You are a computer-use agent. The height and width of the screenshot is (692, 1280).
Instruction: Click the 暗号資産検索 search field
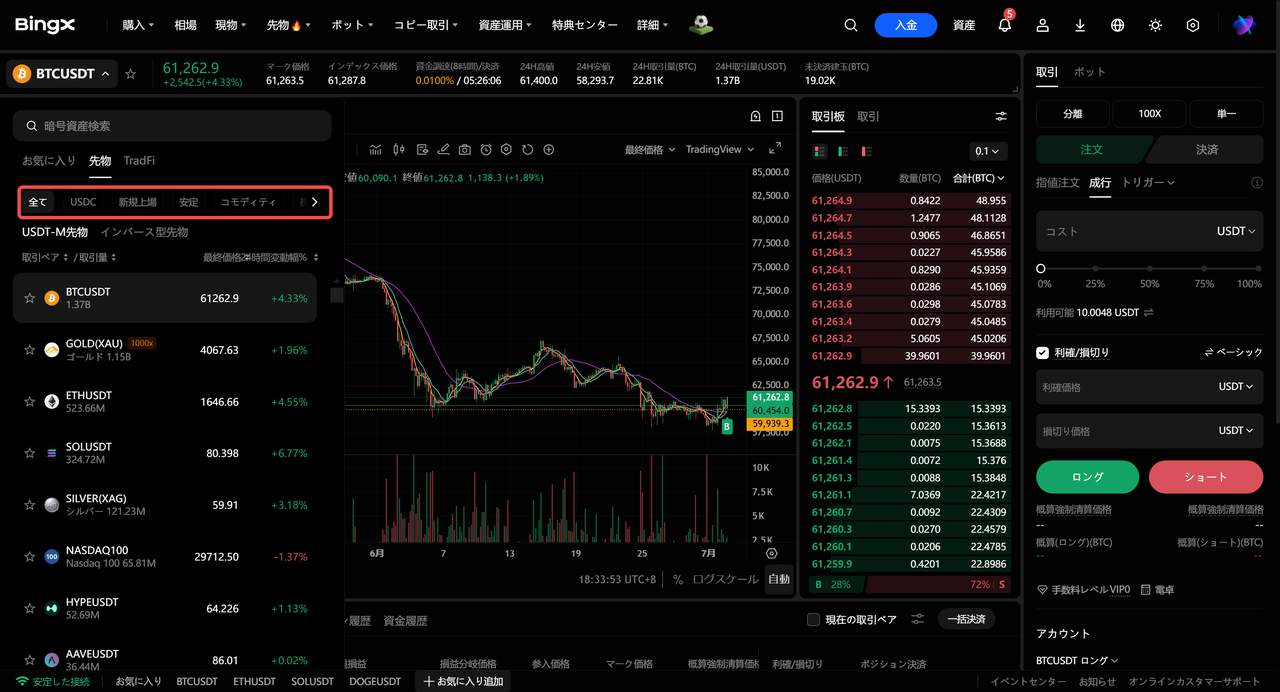coord(172,126)
